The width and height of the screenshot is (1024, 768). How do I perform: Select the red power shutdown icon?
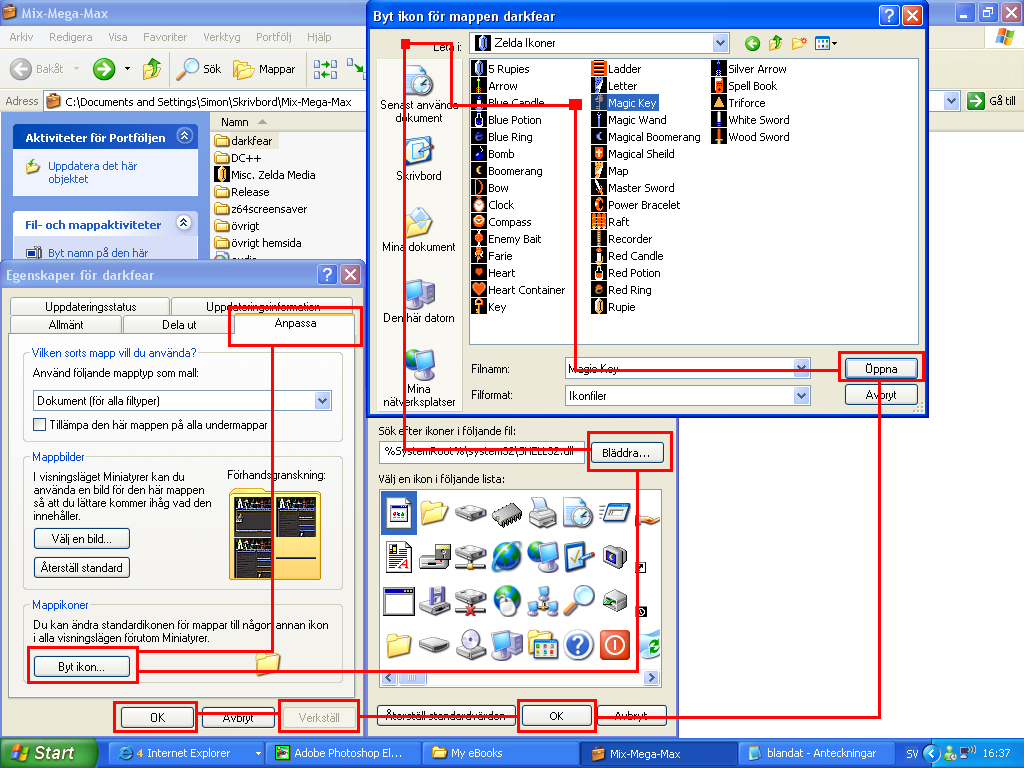pyautogui.click(x=614, y=645)
